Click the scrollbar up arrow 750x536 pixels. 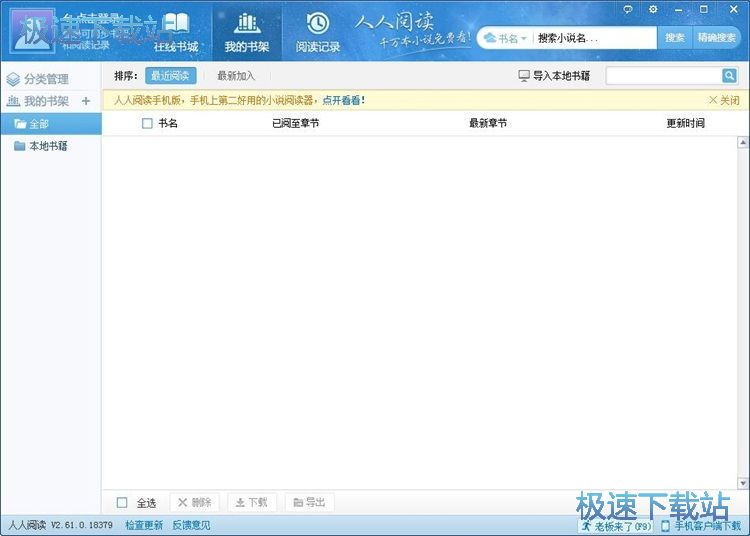click(743, 142)
